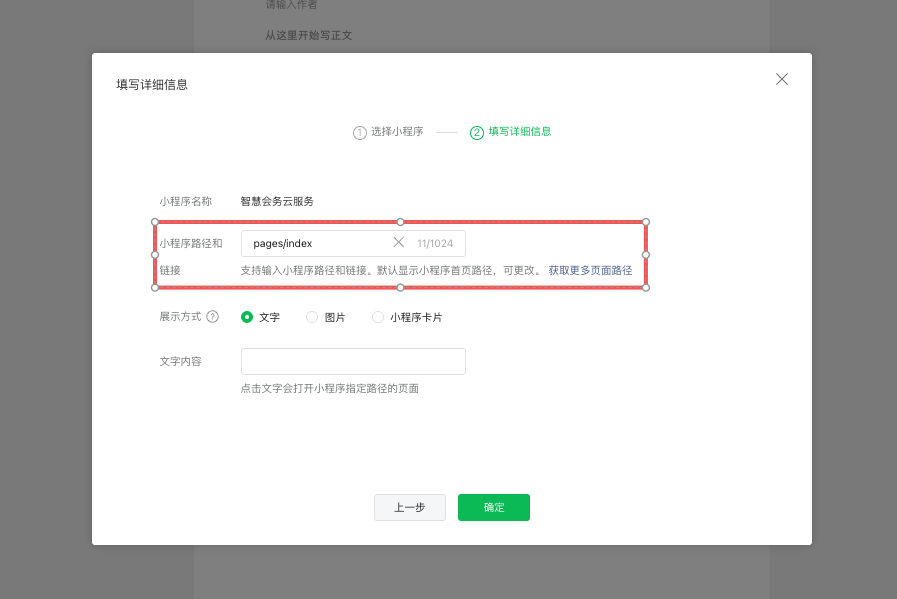Click the top-center handle of the red selection box

(x=400, y=221)
